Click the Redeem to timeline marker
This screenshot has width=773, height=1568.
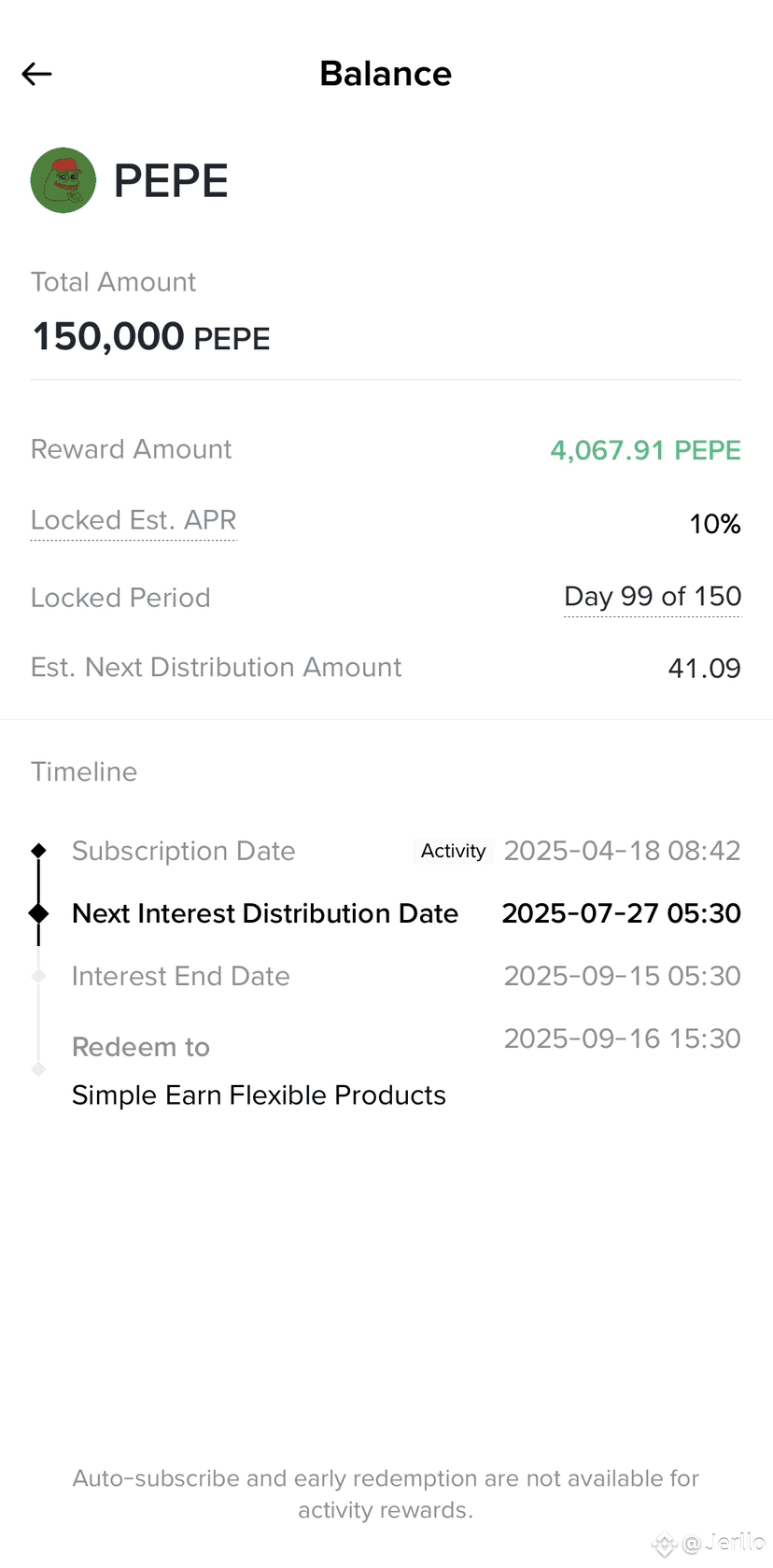pyautogui.click(x=38, y=1069)
